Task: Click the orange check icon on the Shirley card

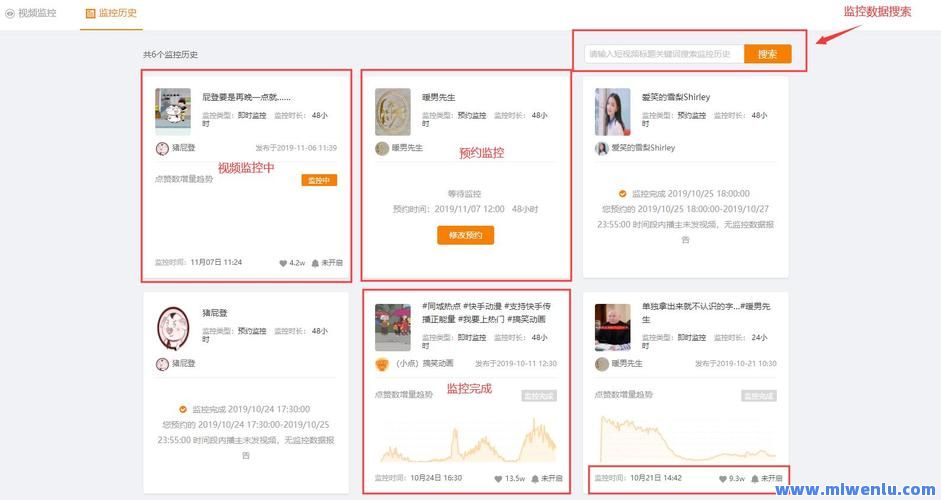Action: pyautogui.click(x=622, y=193)
